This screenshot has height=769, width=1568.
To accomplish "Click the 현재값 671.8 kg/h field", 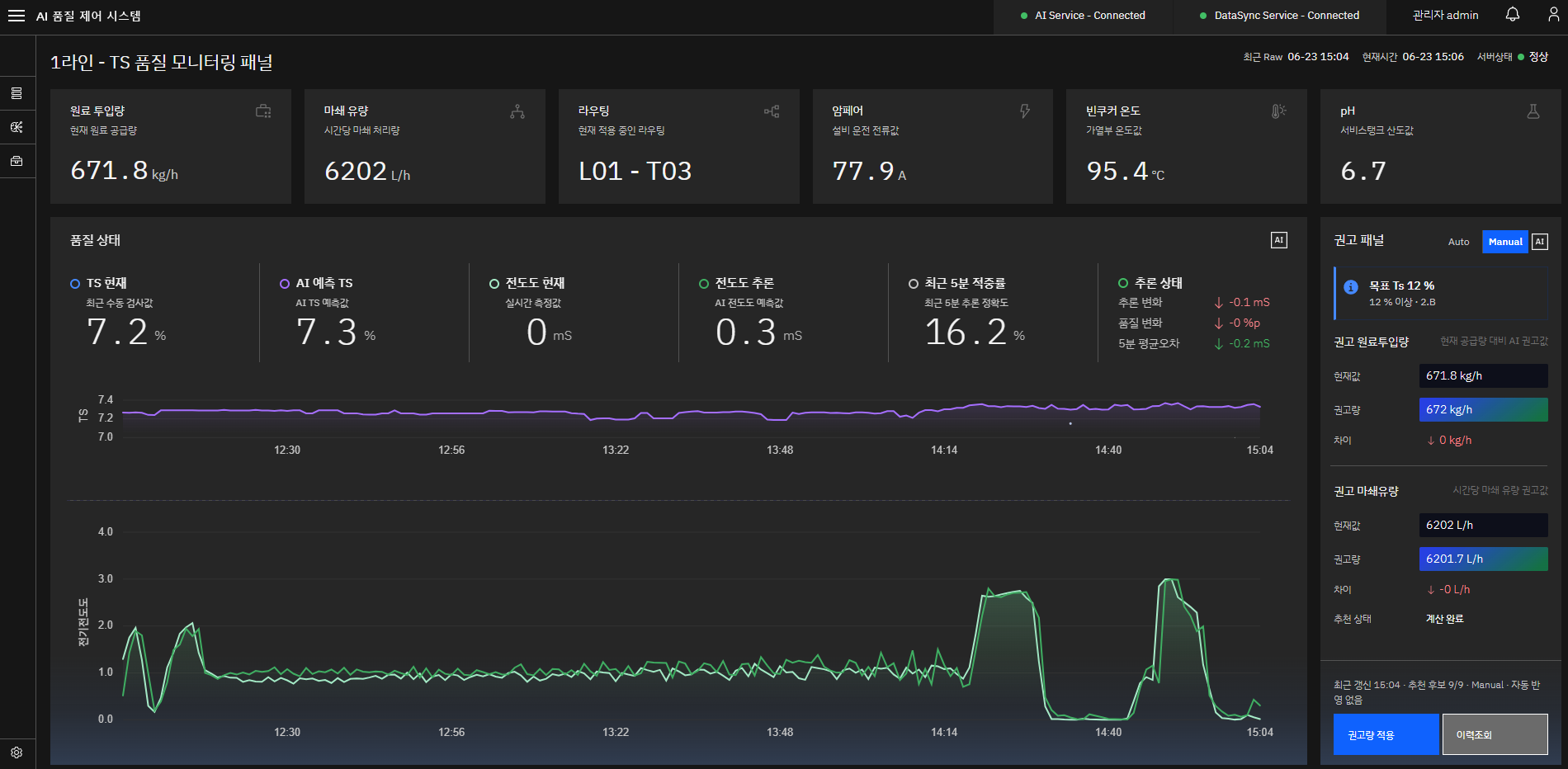I will coord(1483,375).
